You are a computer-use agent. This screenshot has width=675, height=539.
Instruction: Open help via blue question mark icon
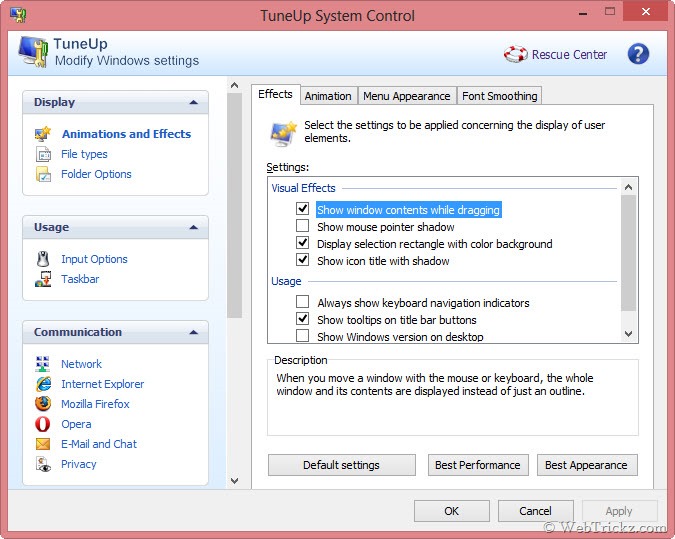pyautogui.click(x=638, y=54)
